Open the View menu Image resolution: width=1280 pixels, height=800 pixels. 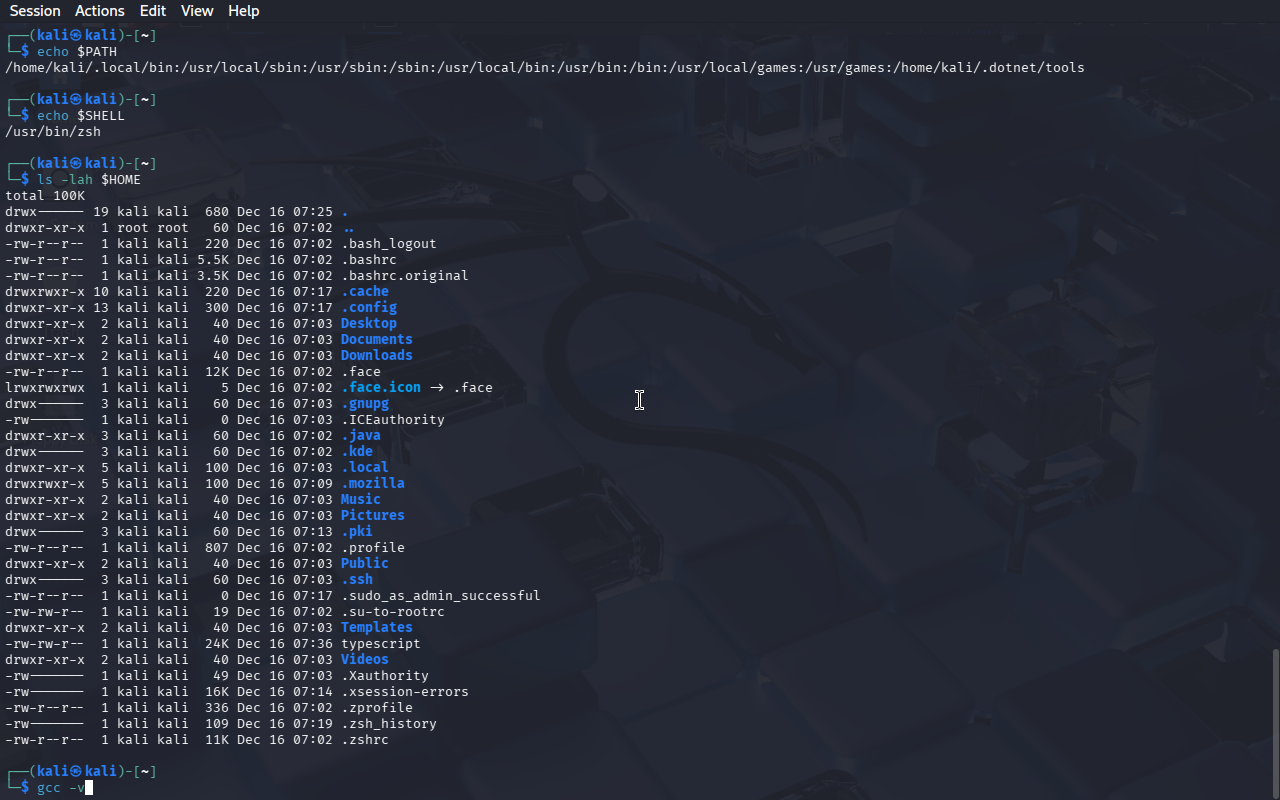click(x=197, y=11)
